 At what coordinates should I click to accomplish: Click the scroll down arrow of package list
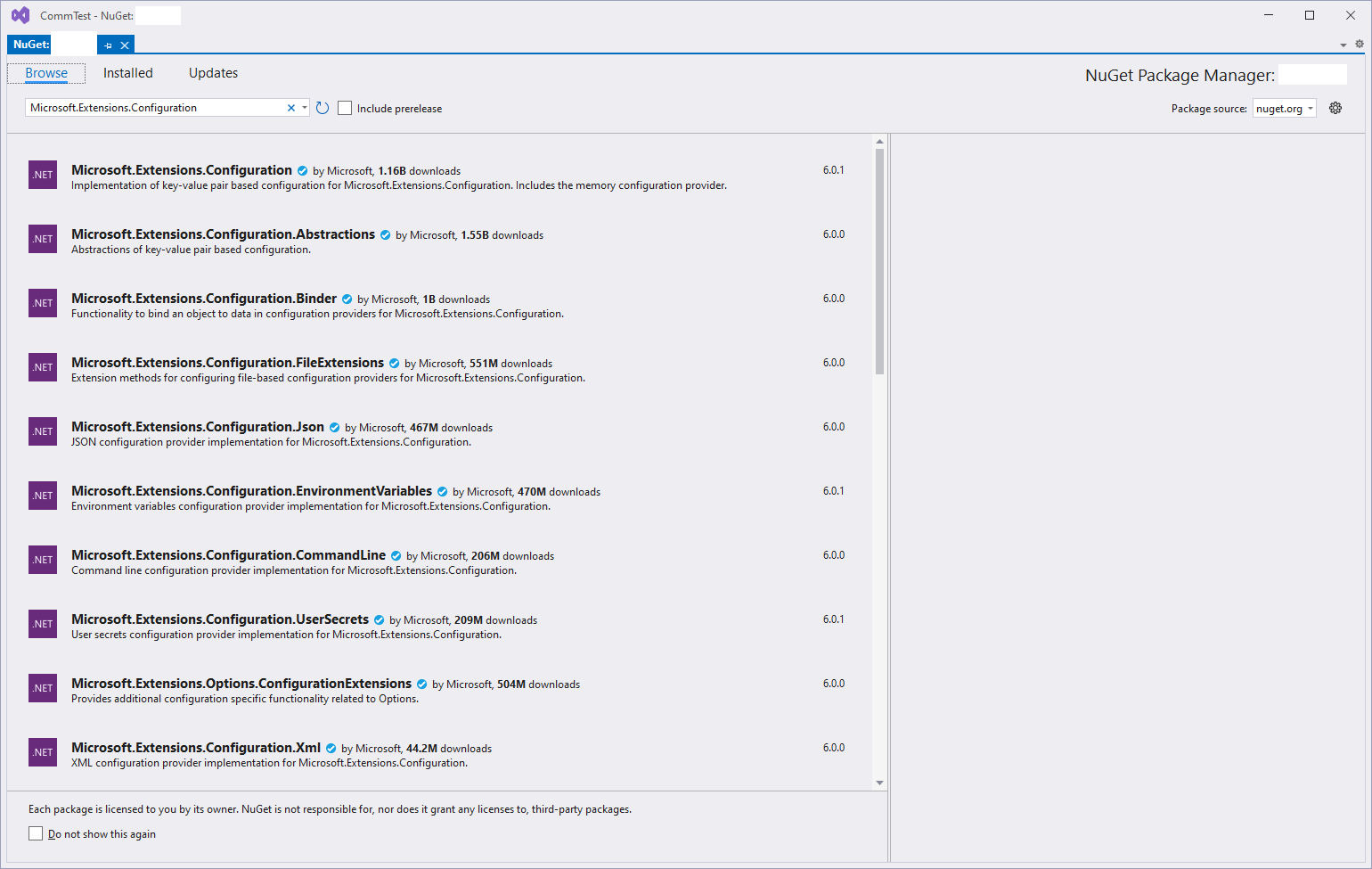click(x=879, y=783)
